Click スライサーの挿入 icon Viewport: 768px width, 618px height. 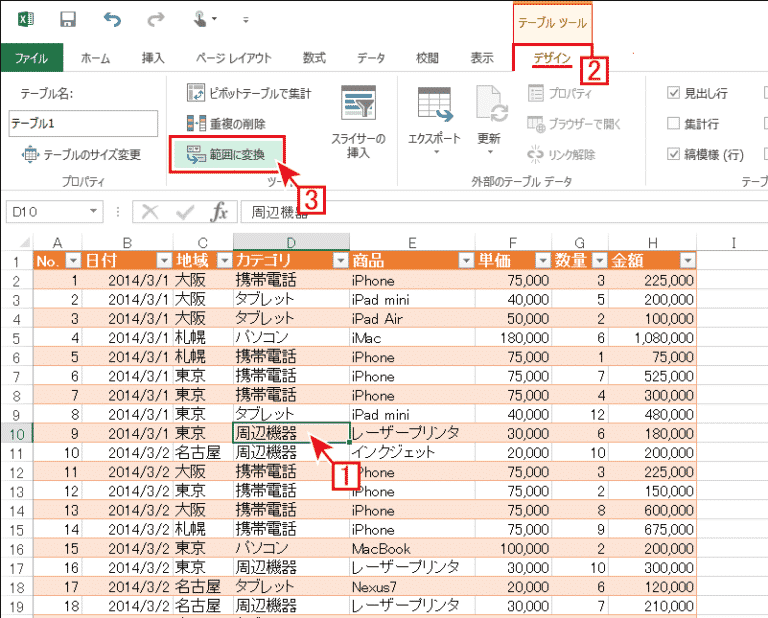[x=359, y=103]
